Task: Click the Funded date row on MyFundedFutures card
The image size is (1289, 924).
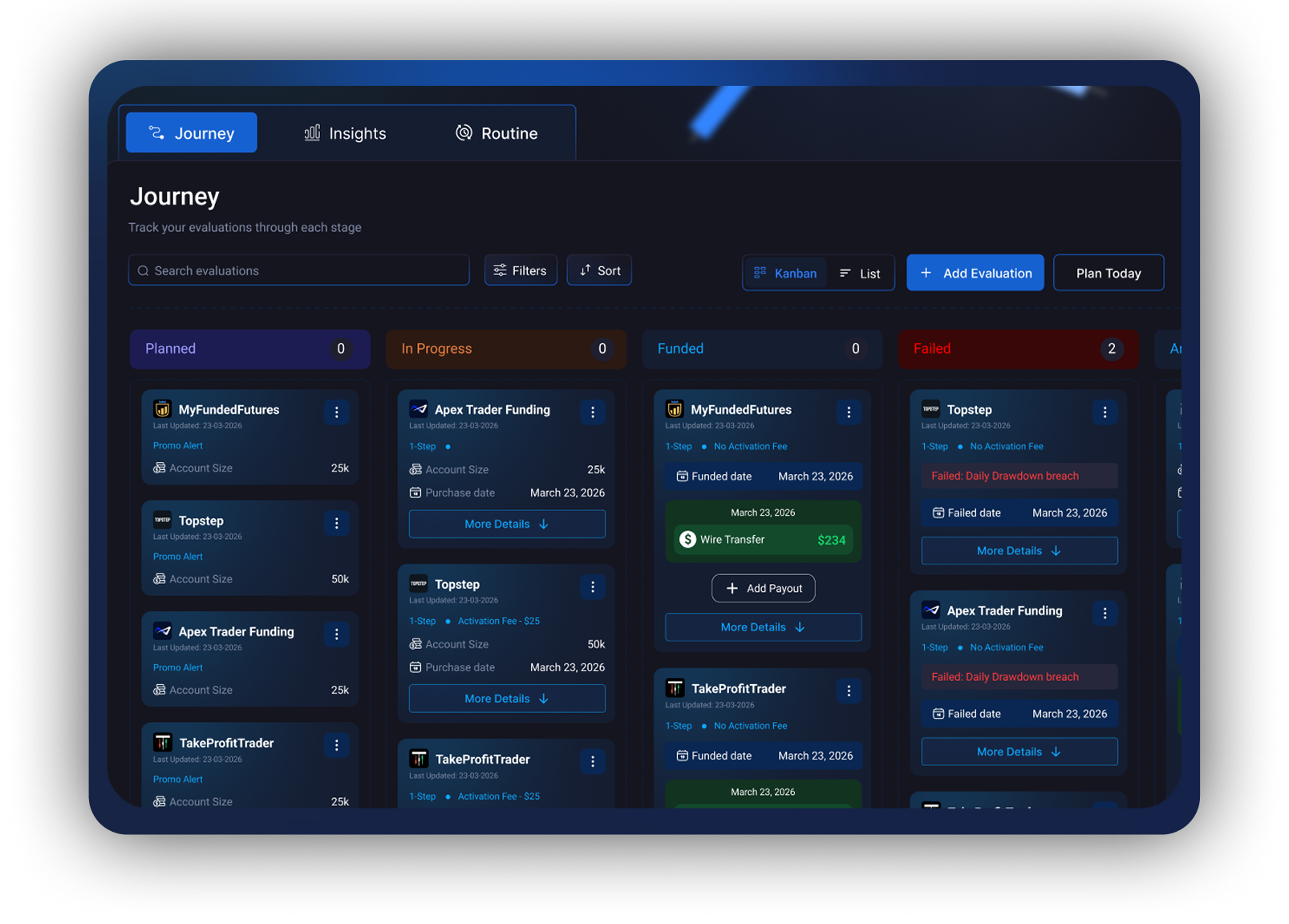Action: click(764, 476)
